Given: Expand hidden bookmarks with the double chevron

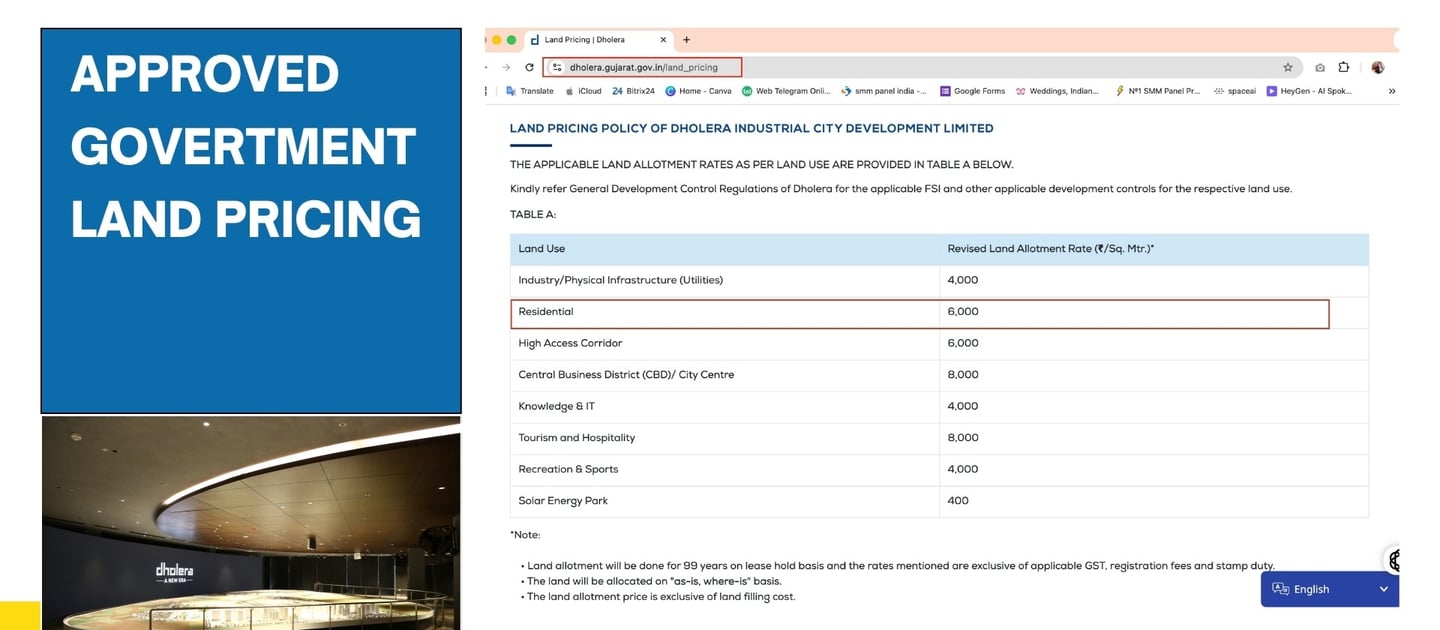Looking at the screenshot, I should (x=1392, y=91).
